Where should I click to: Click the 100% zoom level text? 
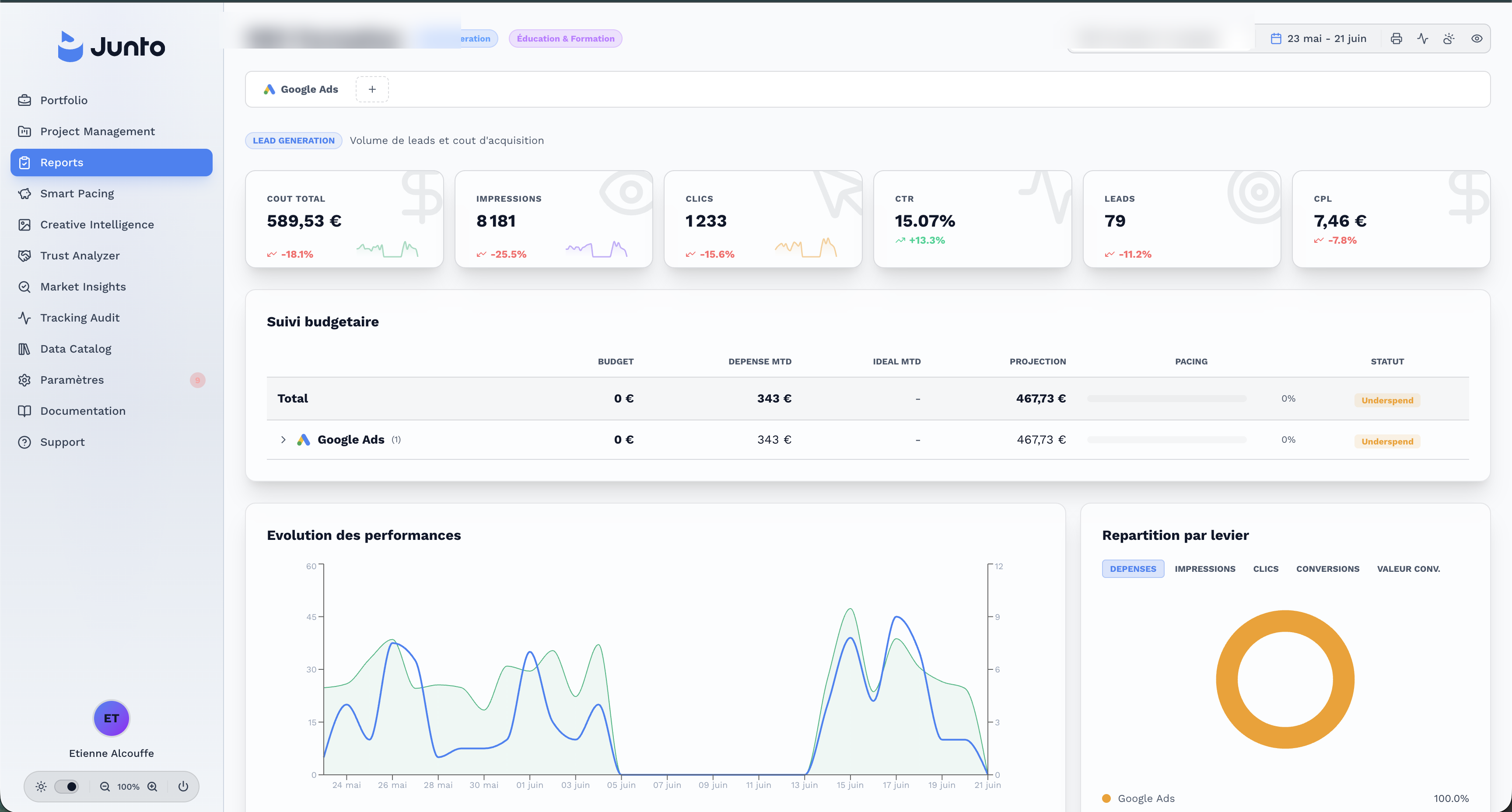tap(128, 787)
